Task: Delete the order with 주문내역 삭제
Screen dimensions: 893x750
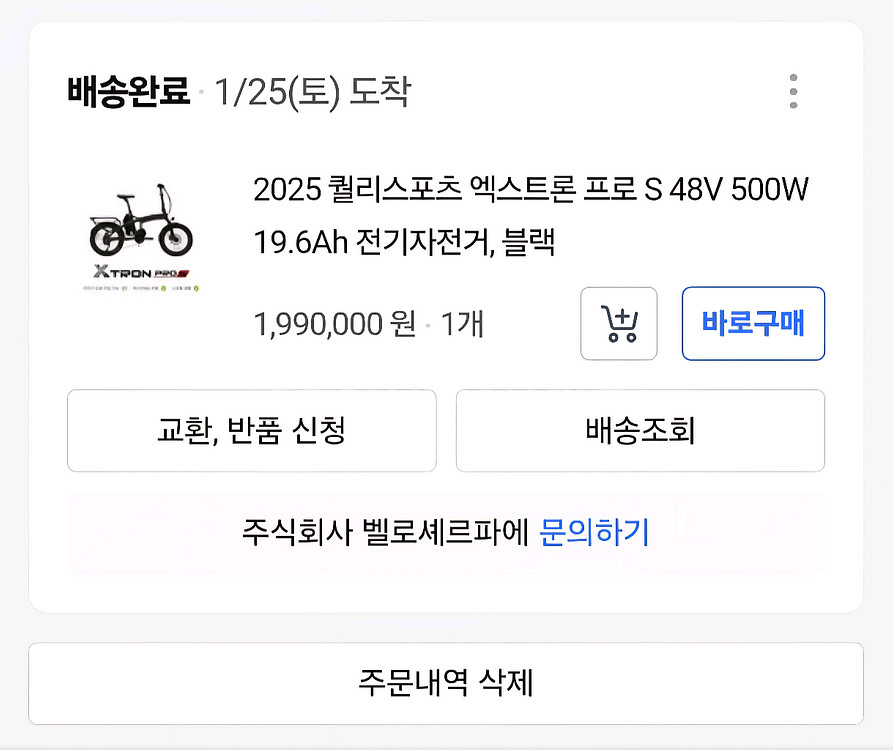Action: click(446, 683)
